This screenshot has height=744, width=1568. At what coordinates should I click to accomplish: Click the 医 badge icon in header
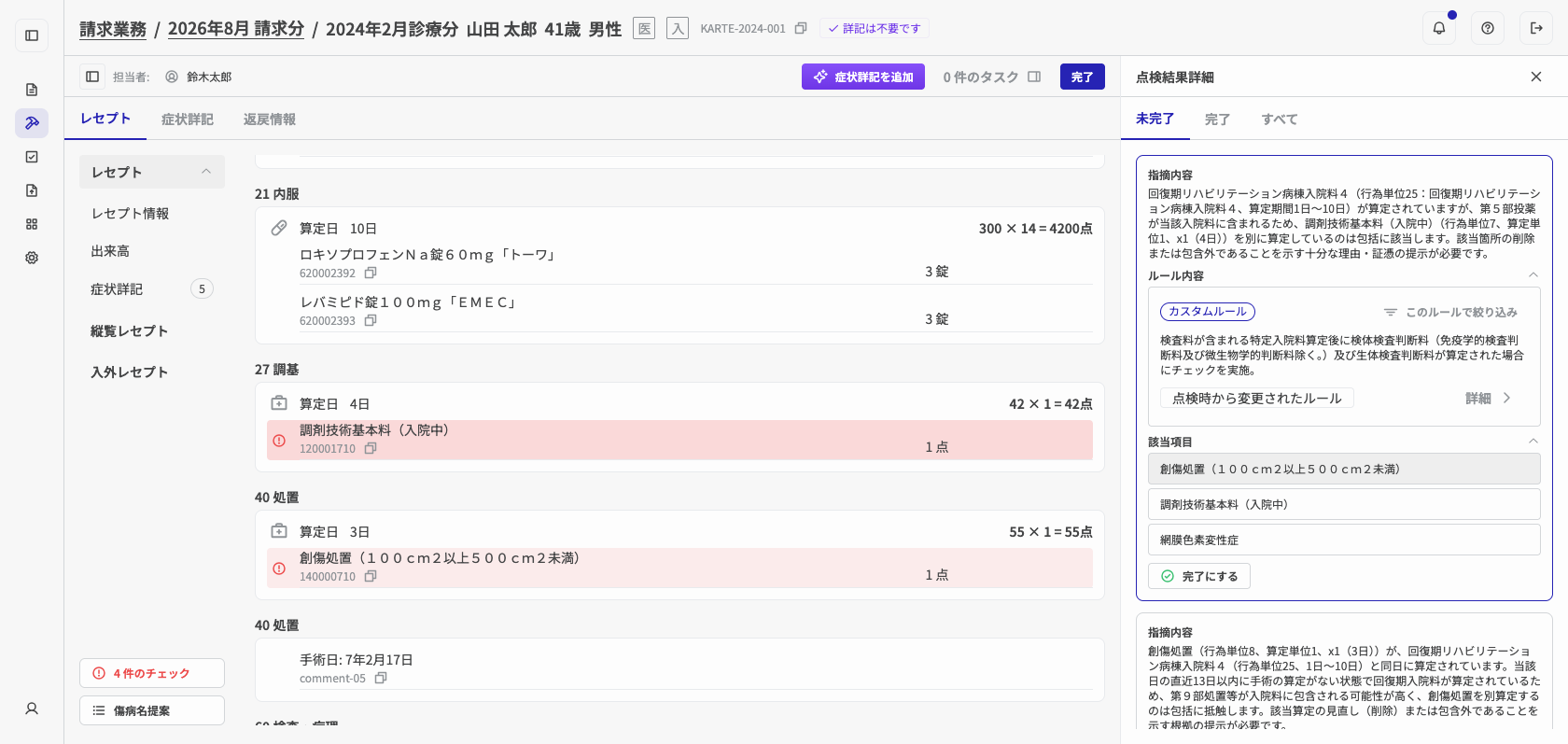(644, 29)
